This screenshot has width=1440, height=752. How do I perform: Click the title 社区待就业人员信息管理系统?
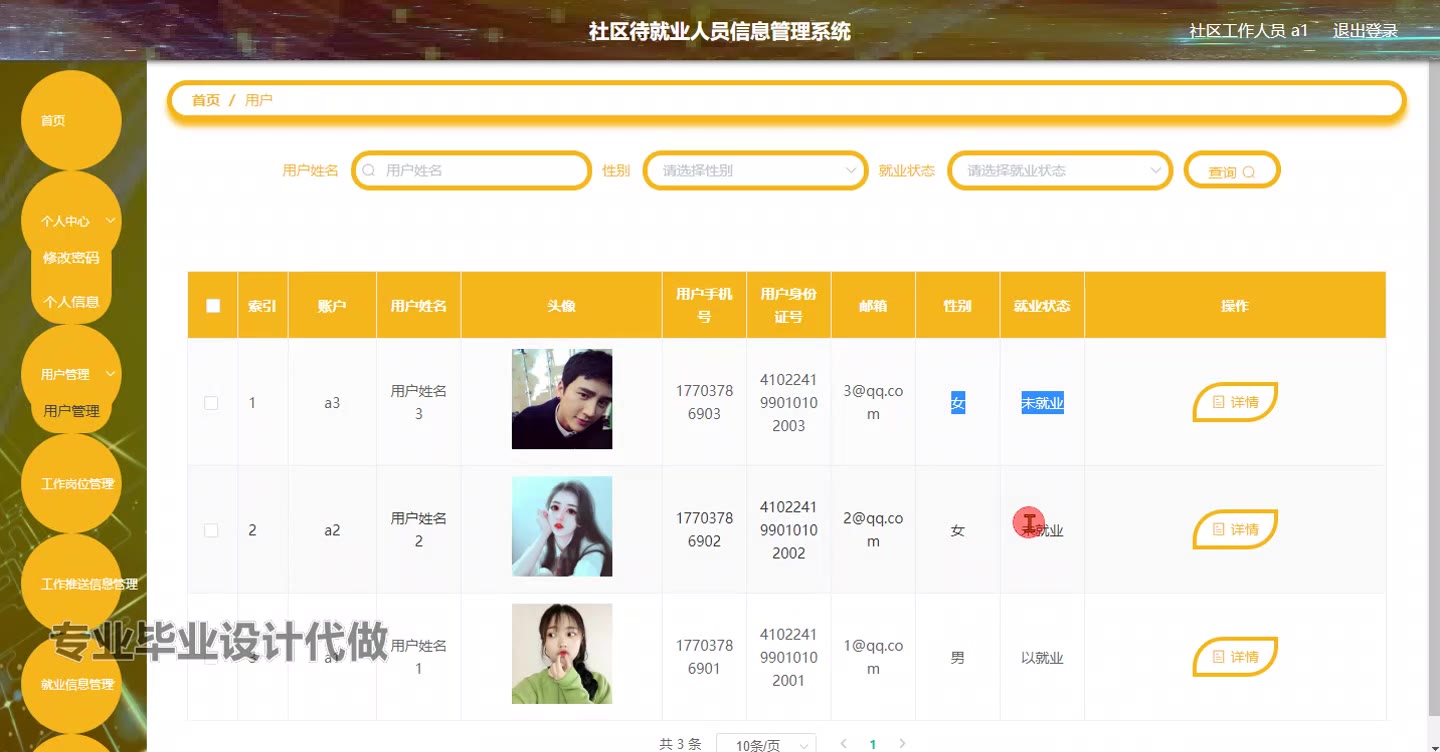720,31
